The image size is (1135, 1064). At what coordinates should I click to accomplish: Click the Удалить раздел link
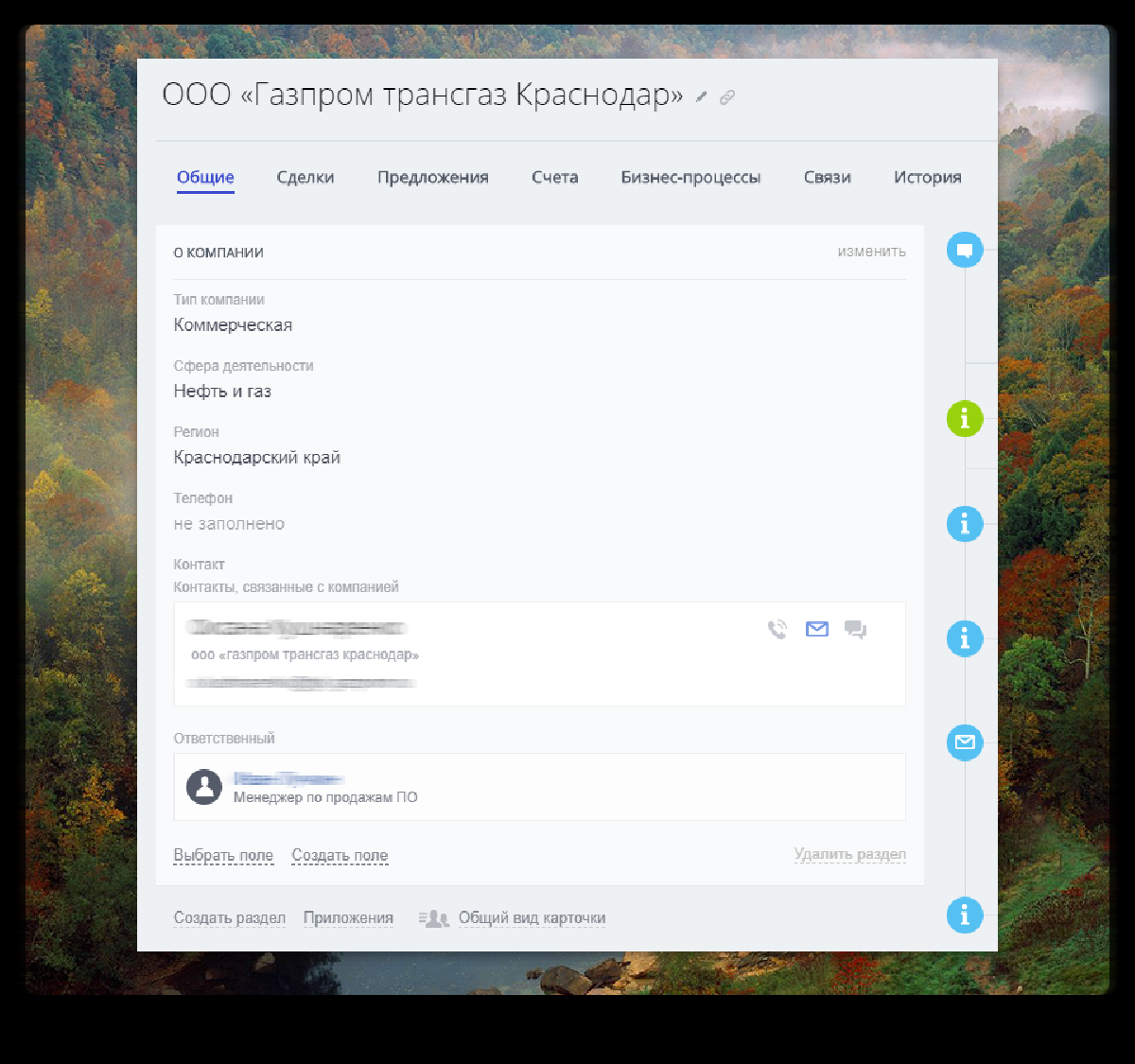(850, 854)
